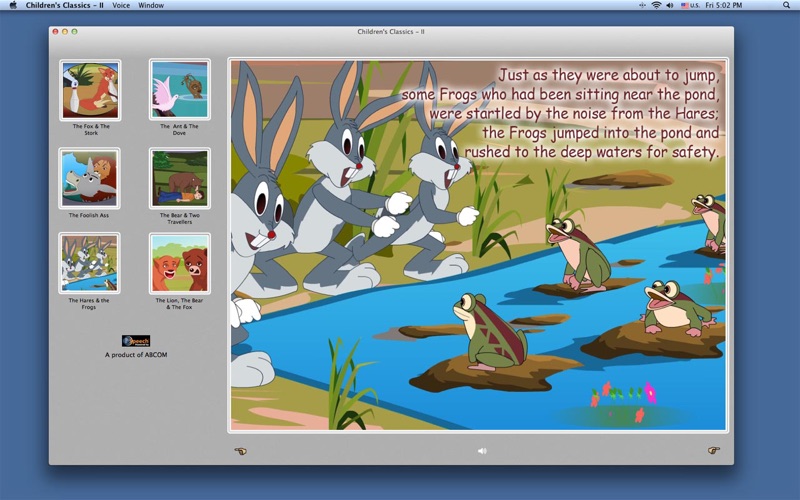Open the Voice menu
The width and height of the screenshot is (800, 500).
[x=121, y=5]
